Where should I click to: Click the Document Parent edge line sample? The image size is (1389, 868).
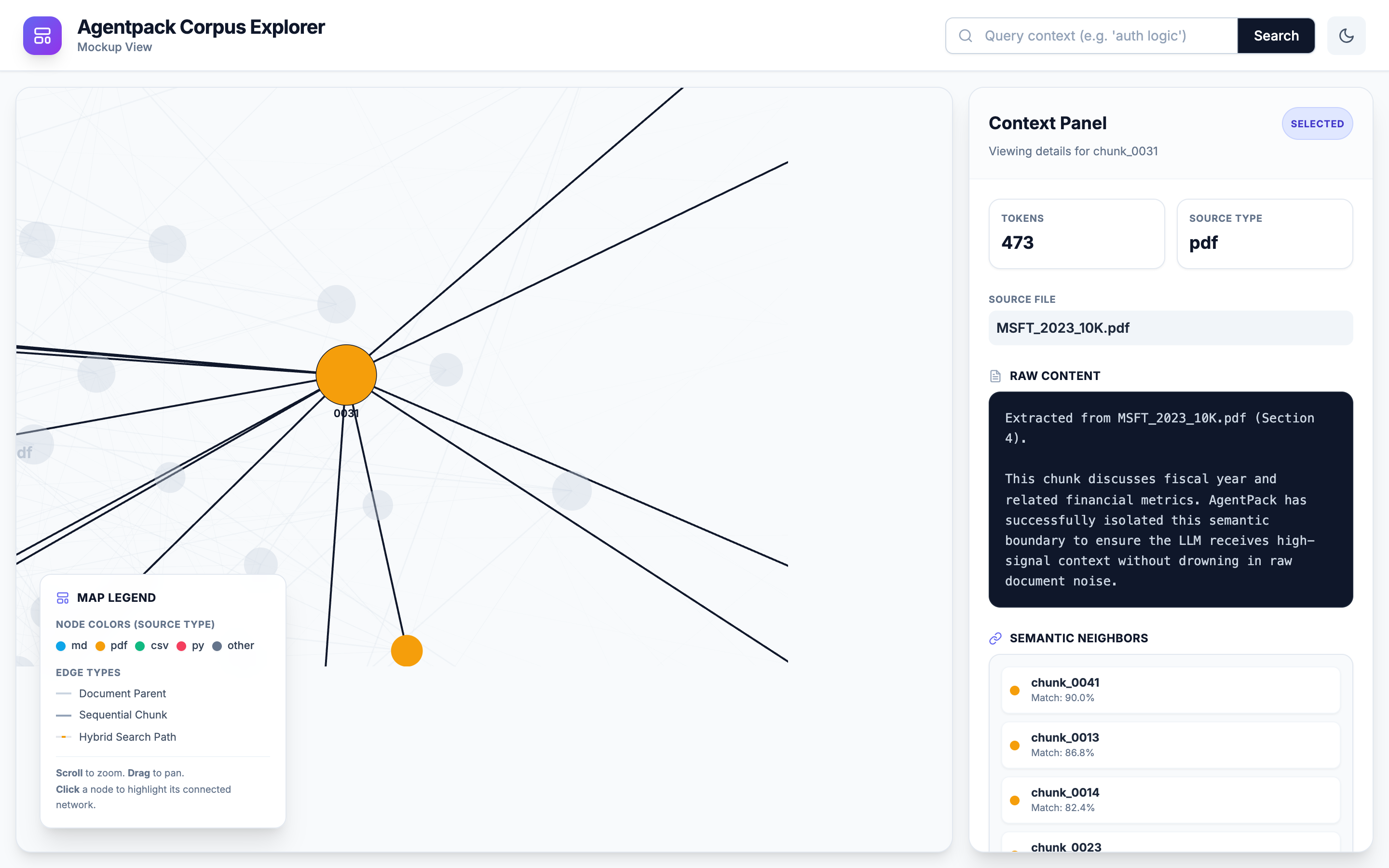[64, 693]
